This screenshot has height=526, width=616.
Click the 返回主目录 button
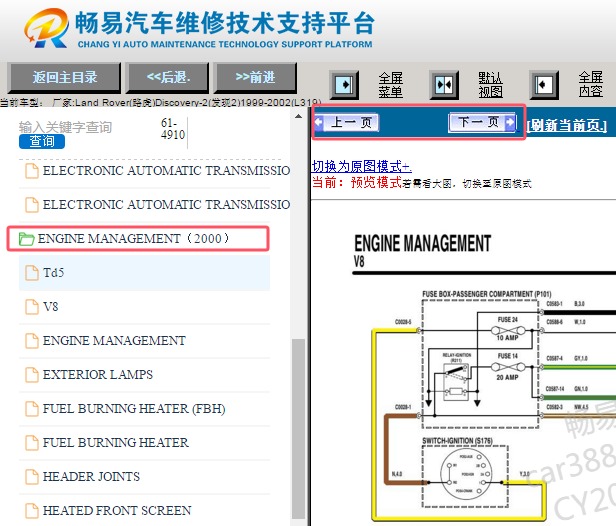[x=64, y=77]
